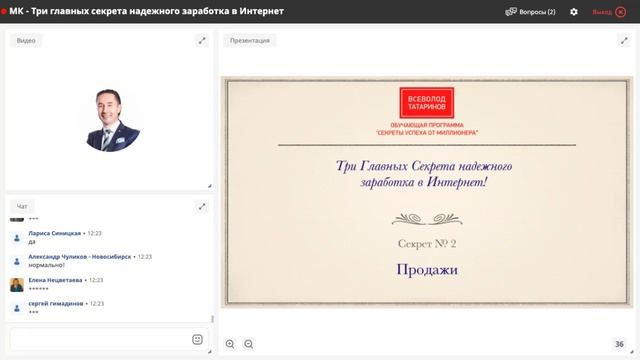Click the Выход exit button
Image resolution: width=640 pixels, height=360 pixels.
609,12
